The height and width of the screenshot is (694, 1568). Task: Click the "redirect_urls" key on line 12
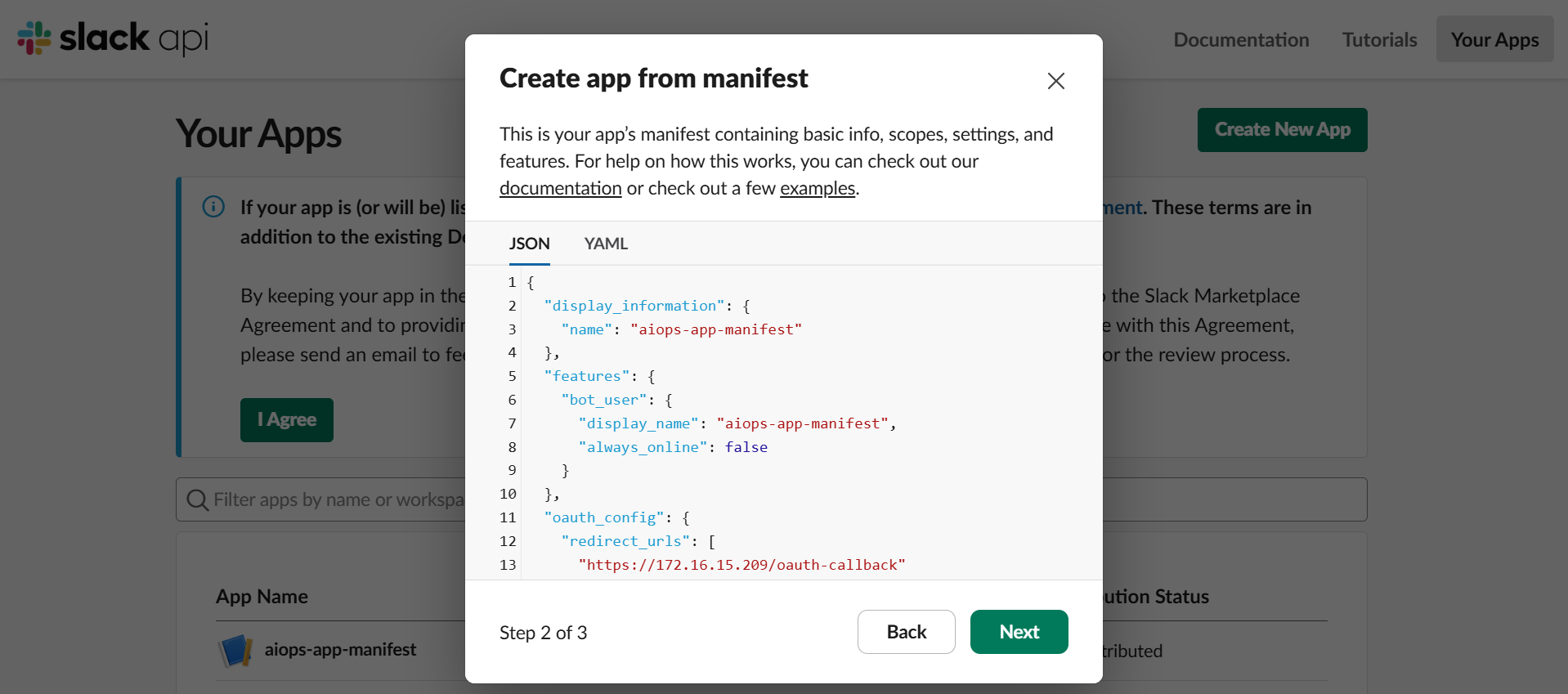click(626, 541)
